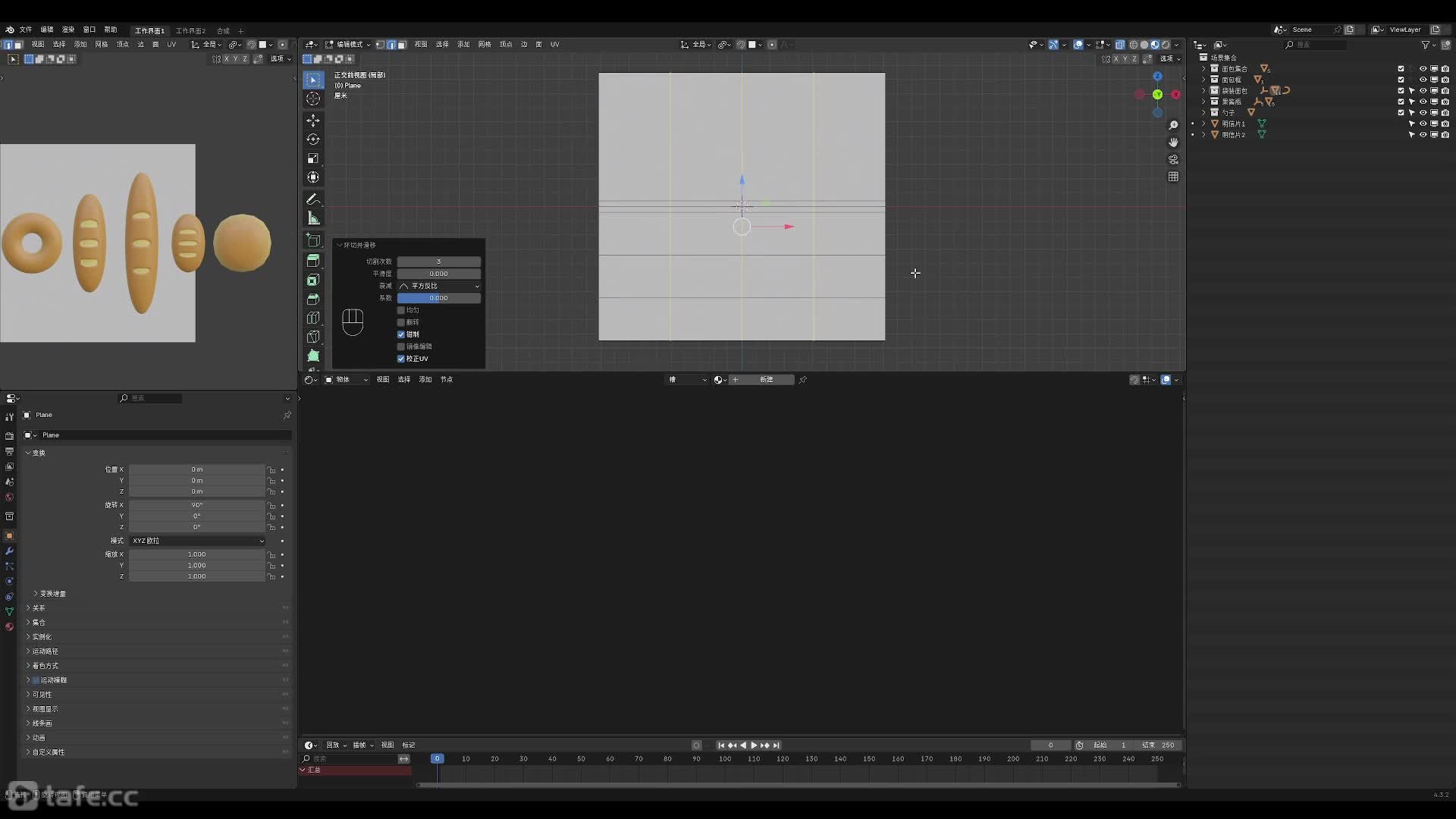Open rotation mode XYZ 欧拉 dropdown
Screen dimensions: 1456x819
[x=197, y=541]
